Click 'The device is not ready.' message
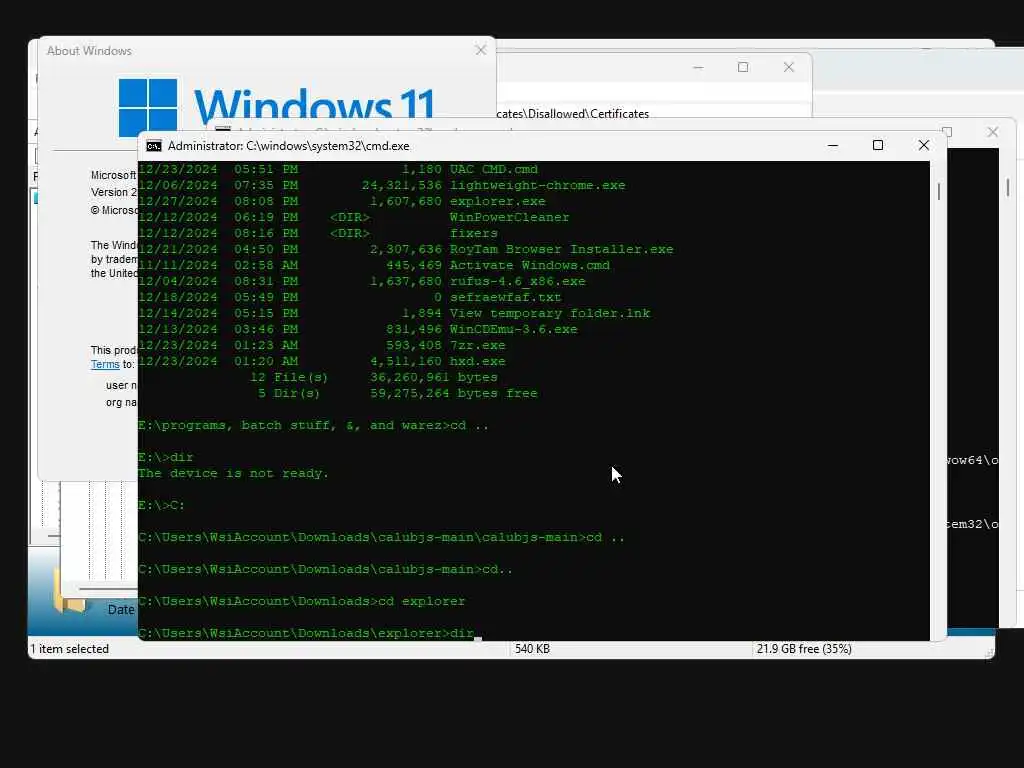Screen dimensions: 1024x768 [x=233, y=473]
